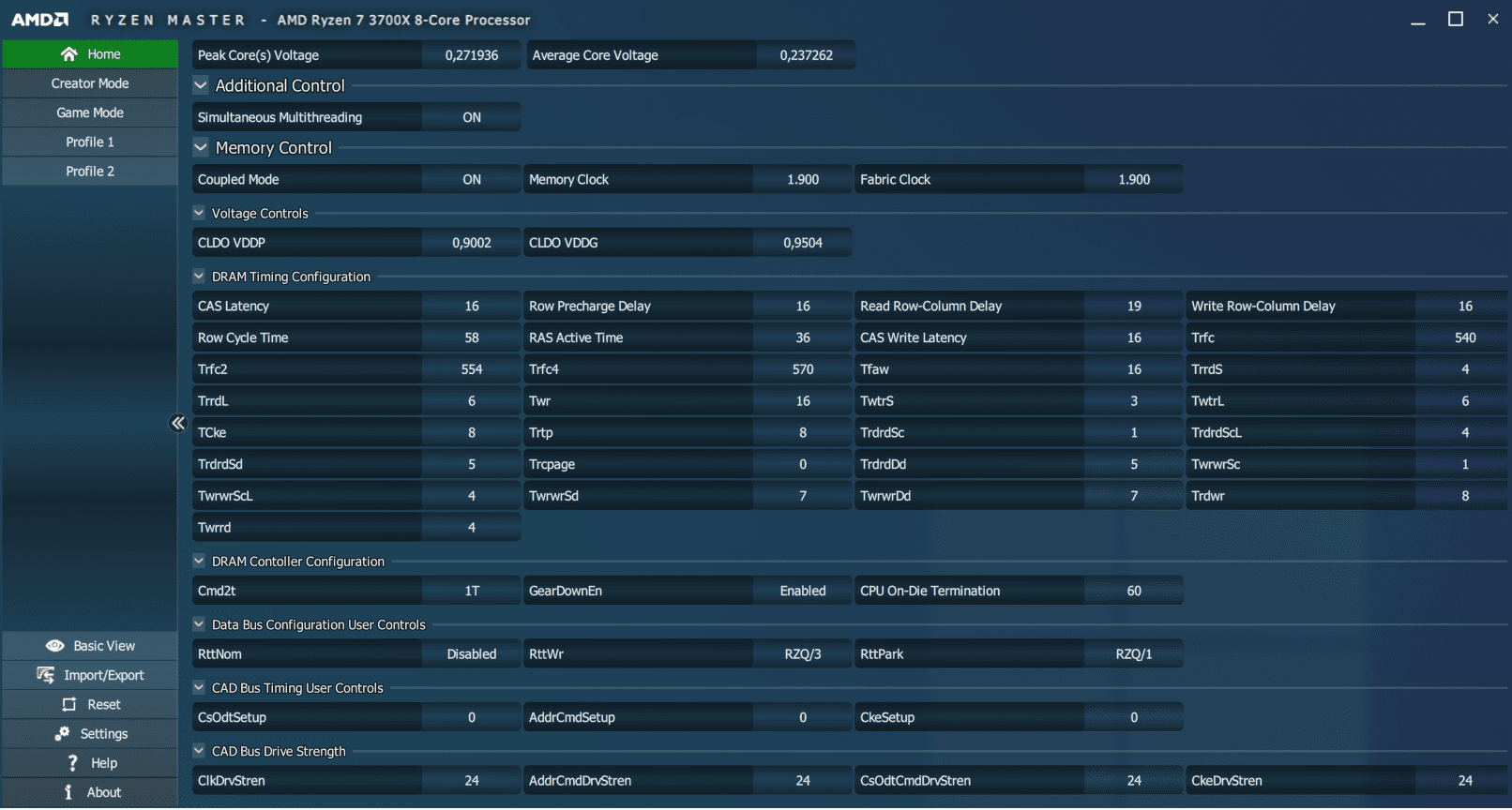The width and height of the screenshot is (1512, 810).
Task: Click Basic View button
Action: 90,646
